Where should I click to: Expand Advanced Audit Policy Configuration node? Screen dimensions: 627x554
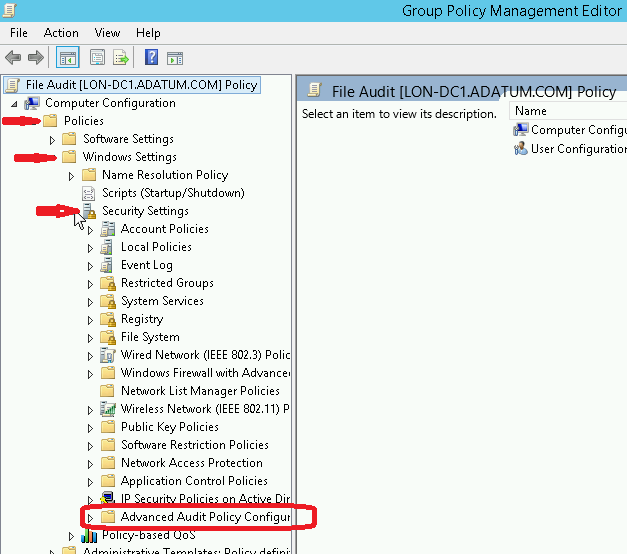(90, 518)
